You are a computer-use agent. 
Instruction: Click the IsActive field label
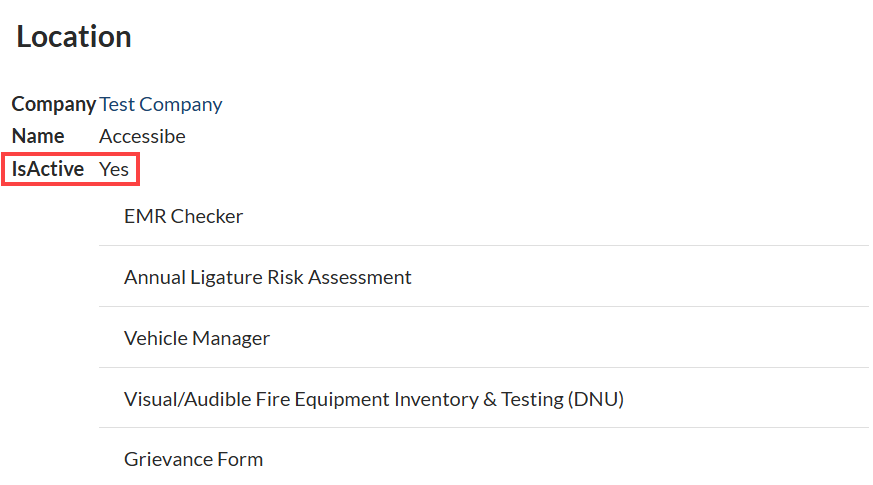point(48,169)
